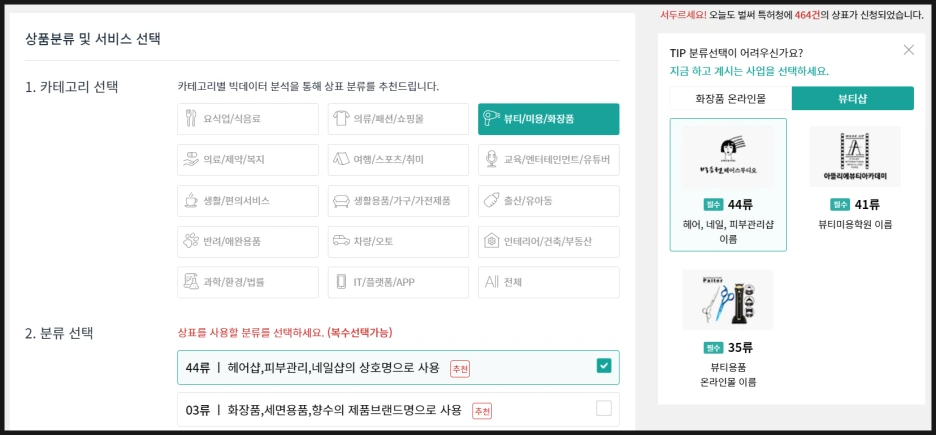This screenshot has width=936, height=435.
Task: Click the house icon for 인테리어/건축/부동산
Action: (492, 241)
